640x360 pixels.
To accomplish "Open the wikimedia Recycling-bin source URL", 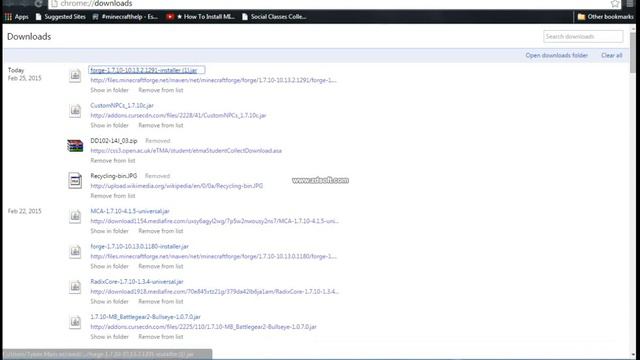I will point(177,186).
